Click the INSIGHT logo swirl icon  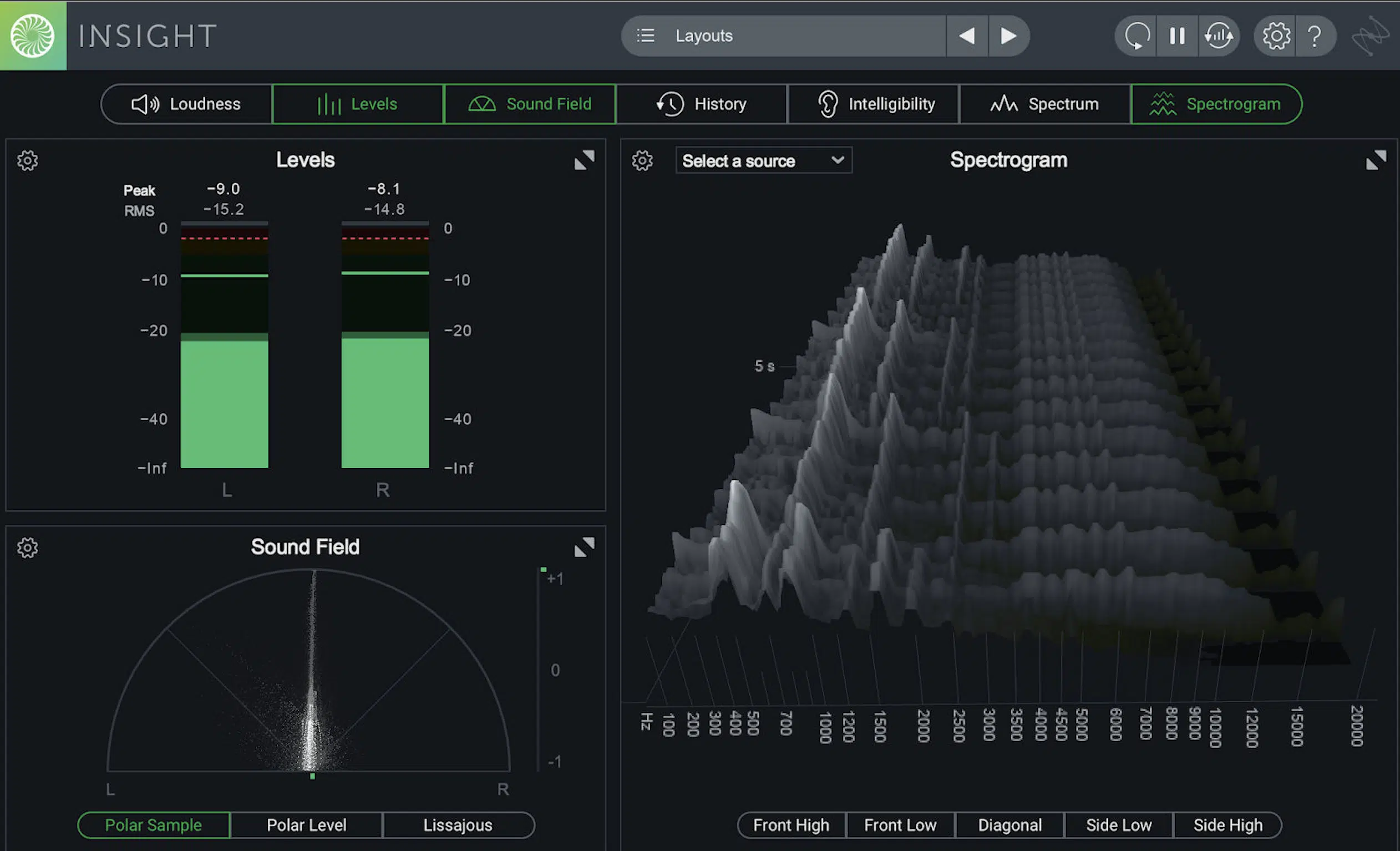[x=33, y=35]
